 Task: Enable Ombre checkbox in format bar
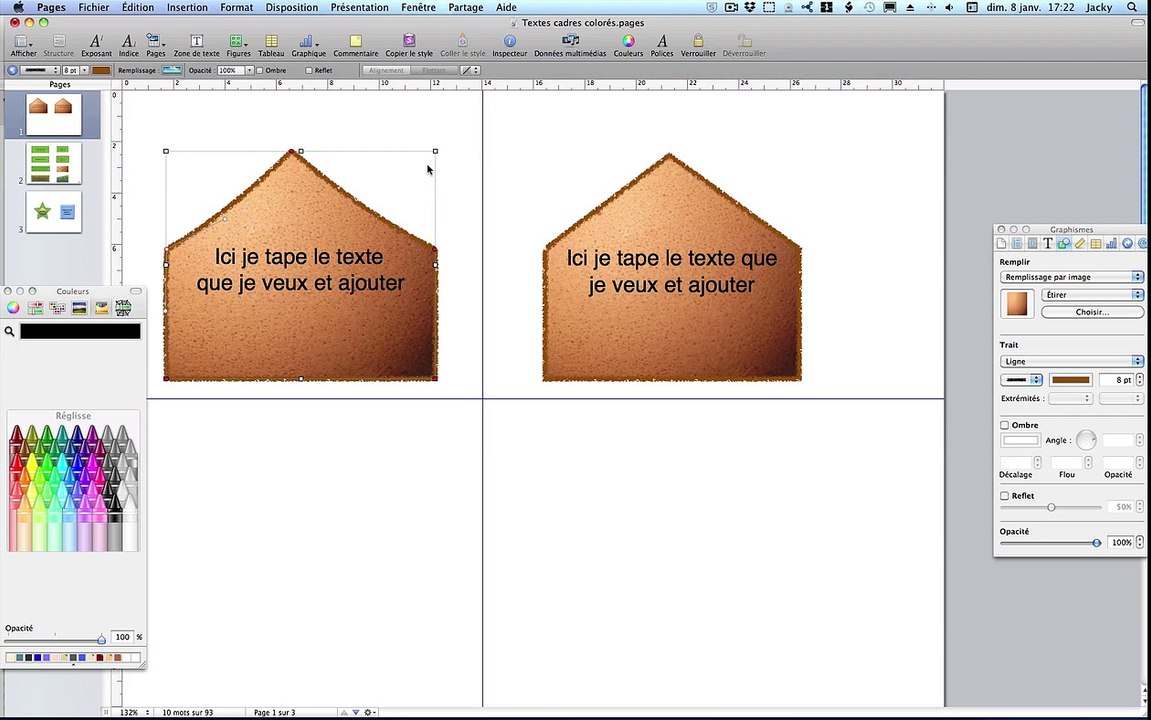(x=260, y=70)
